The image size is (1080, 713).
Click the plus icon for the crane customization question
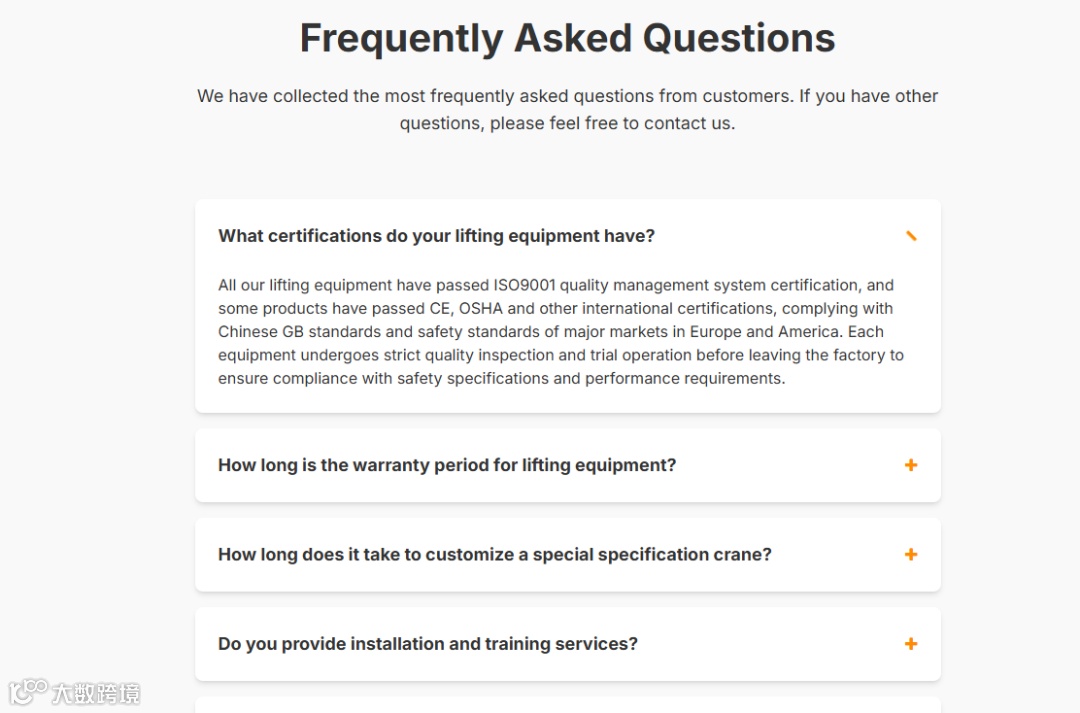[x=910, y=554]
